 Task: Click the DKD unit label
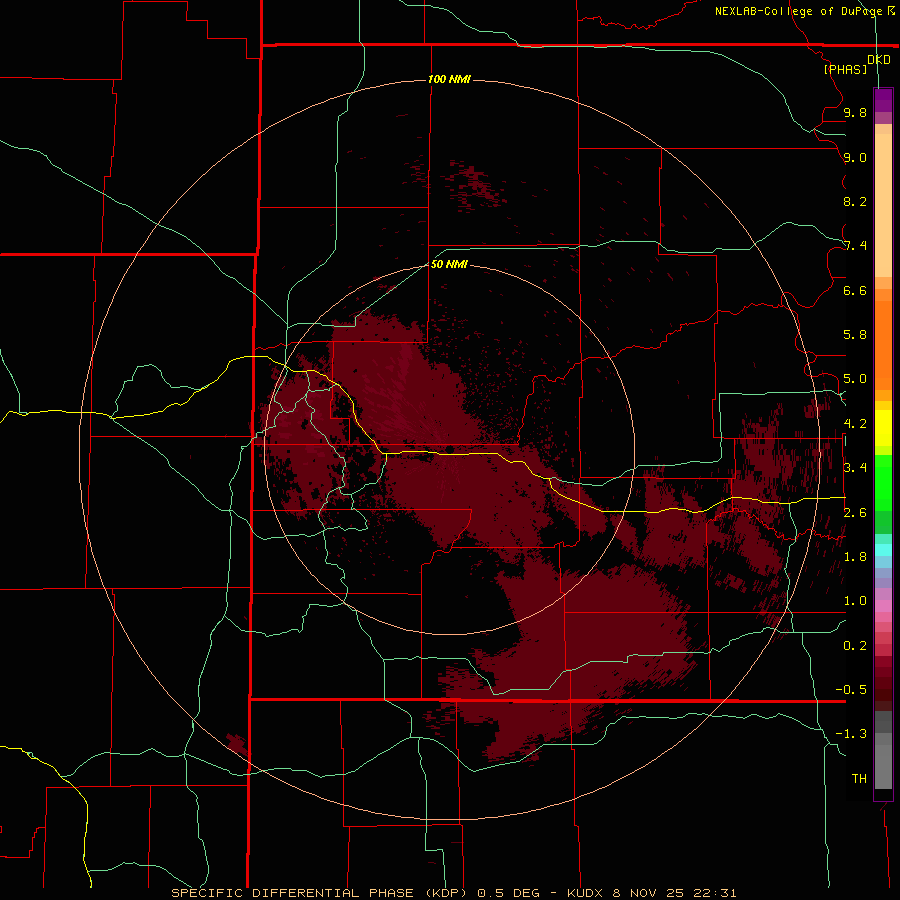(878, 60)
